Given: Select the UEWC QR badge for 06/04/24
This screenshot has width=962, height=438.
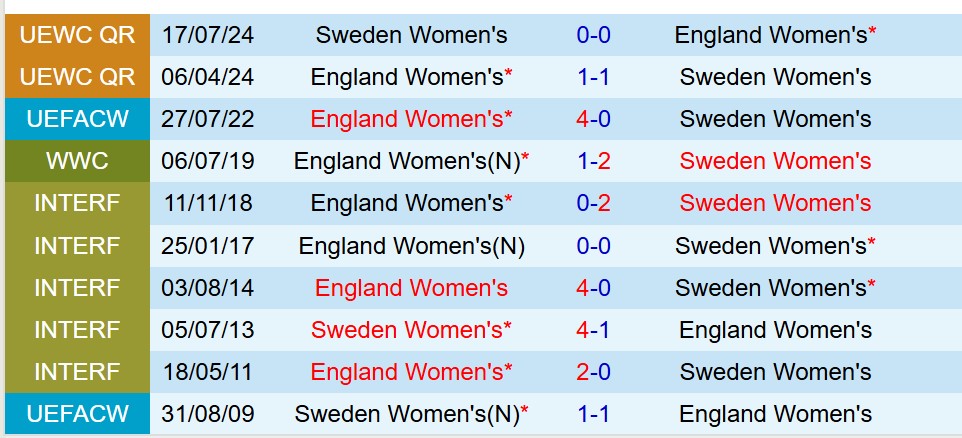Looking at the screenshot, I should click(x=77, y=77).
